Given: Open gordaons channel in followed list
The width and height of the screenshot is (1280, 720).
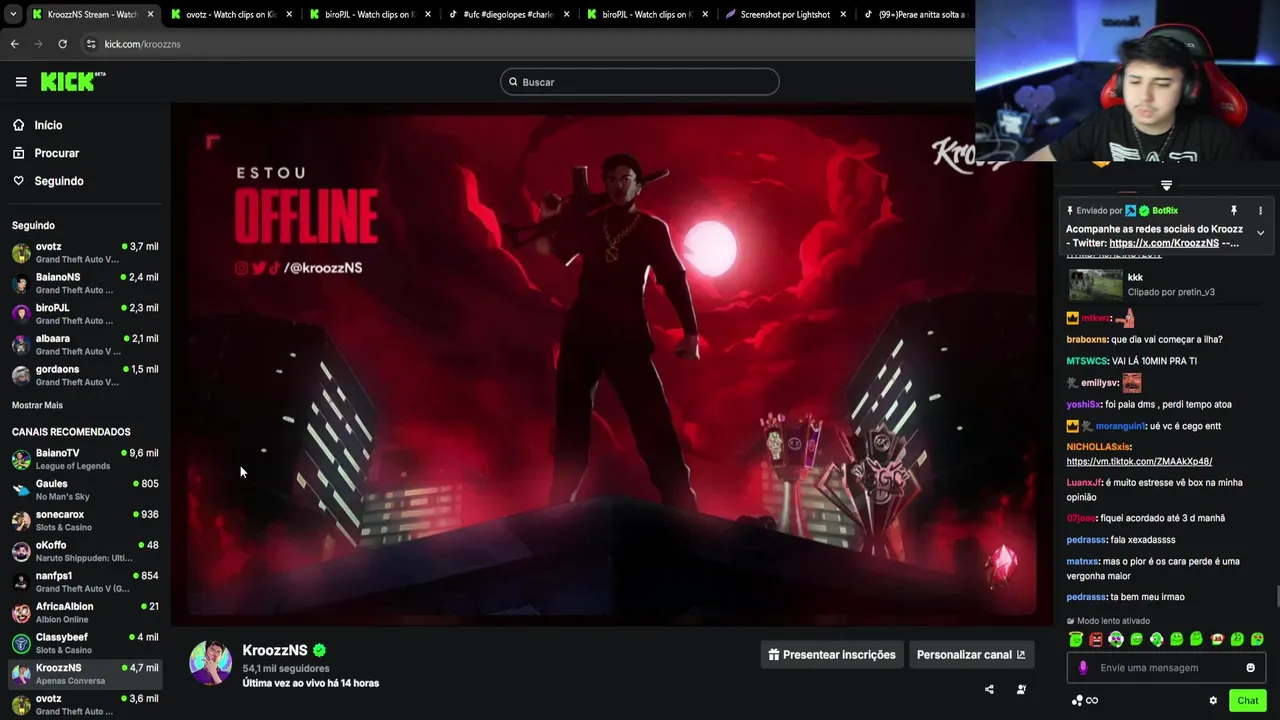Looking at the screenshot, I should (x=85, y=375).
